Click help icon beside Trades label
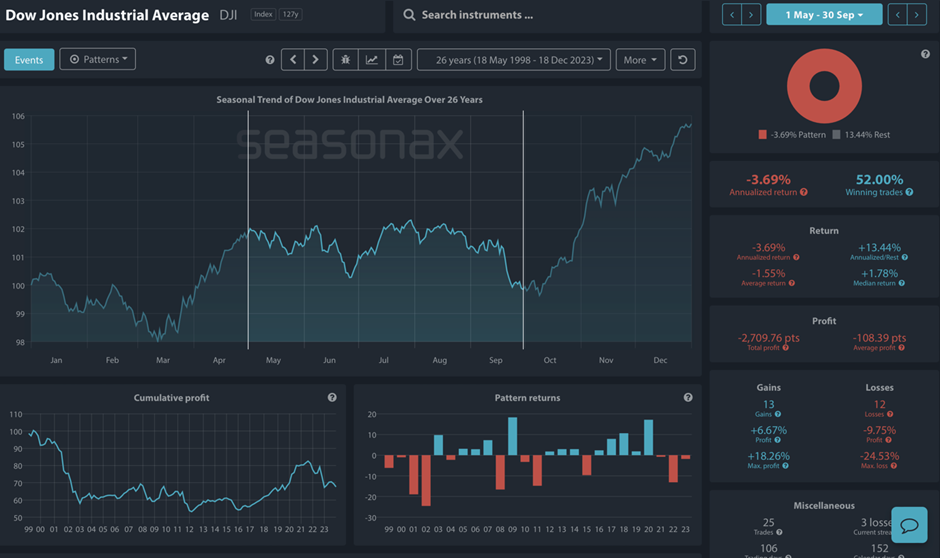Viewport: 940px width, 558px height. pos(779,532)
